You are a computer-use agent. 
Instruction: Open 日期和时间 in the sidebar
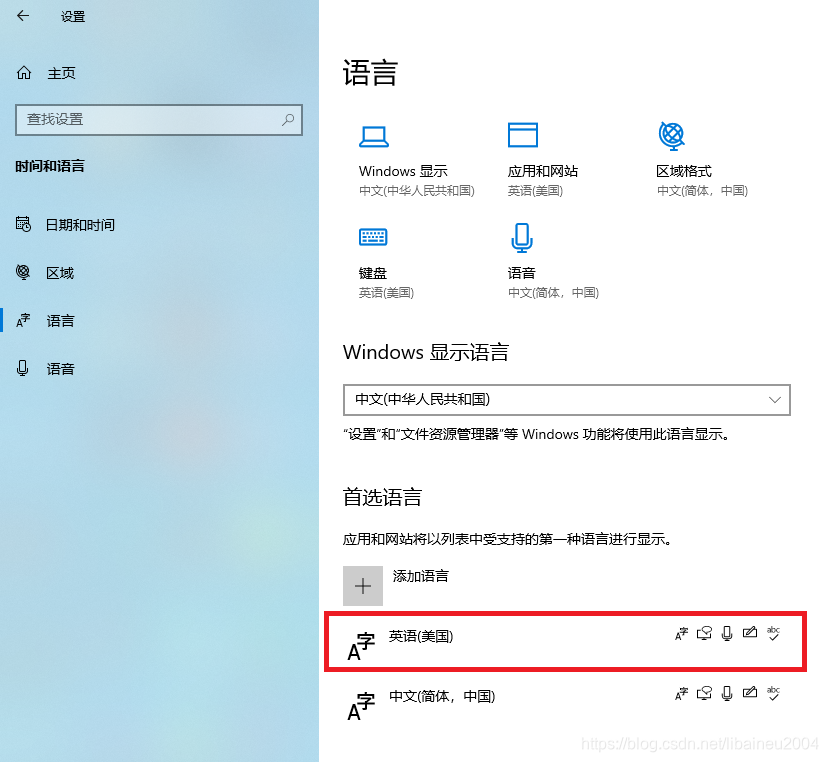[x=80, y=225]
